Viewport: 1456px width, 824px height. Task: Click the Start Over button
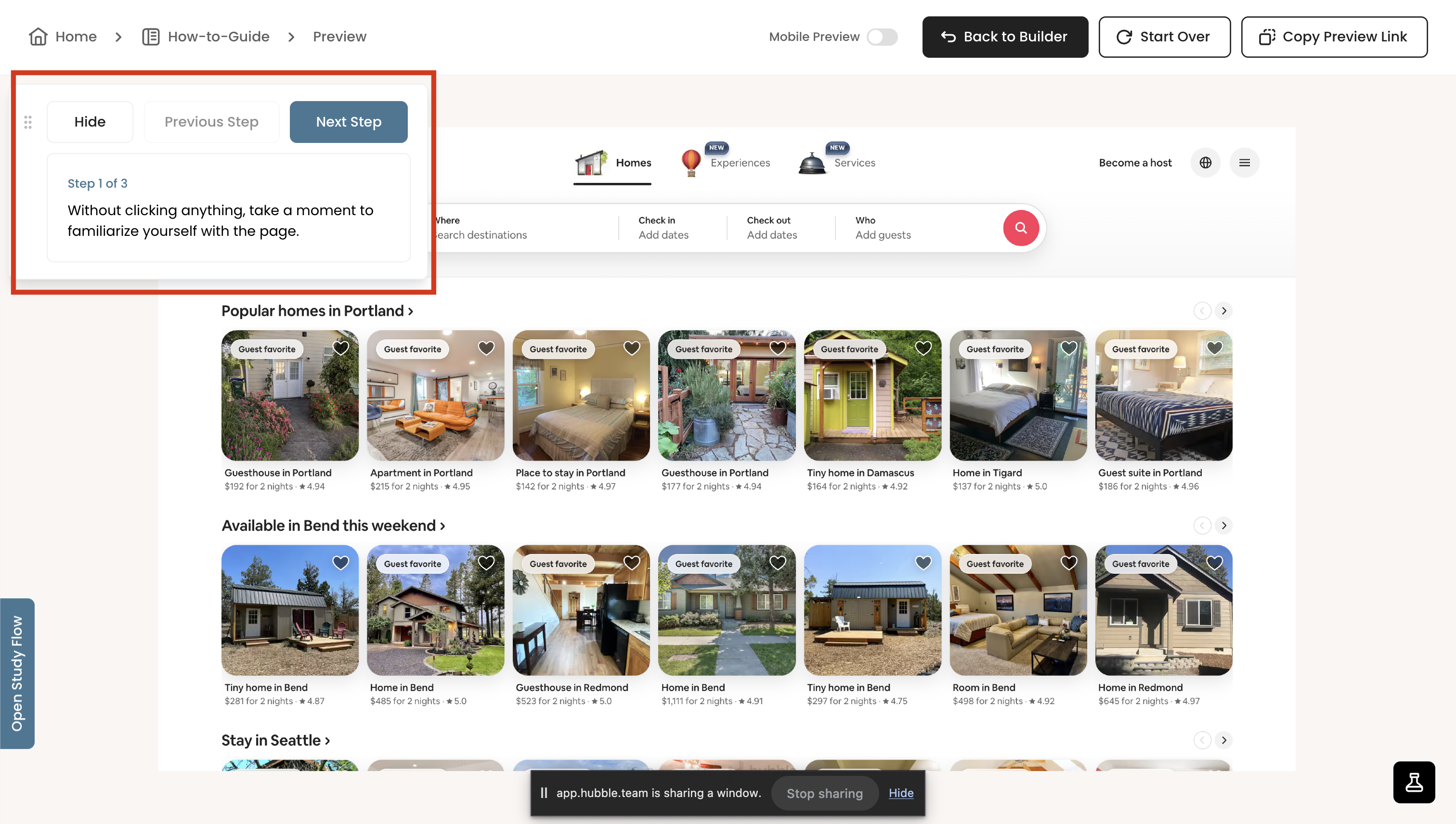[x=1164, y=37]
